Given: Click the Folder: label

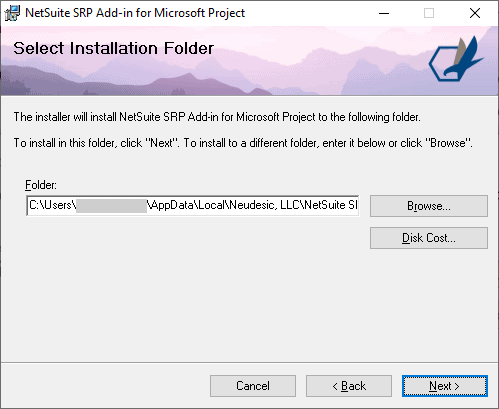Looking at the screenshot, I should 41,185.
